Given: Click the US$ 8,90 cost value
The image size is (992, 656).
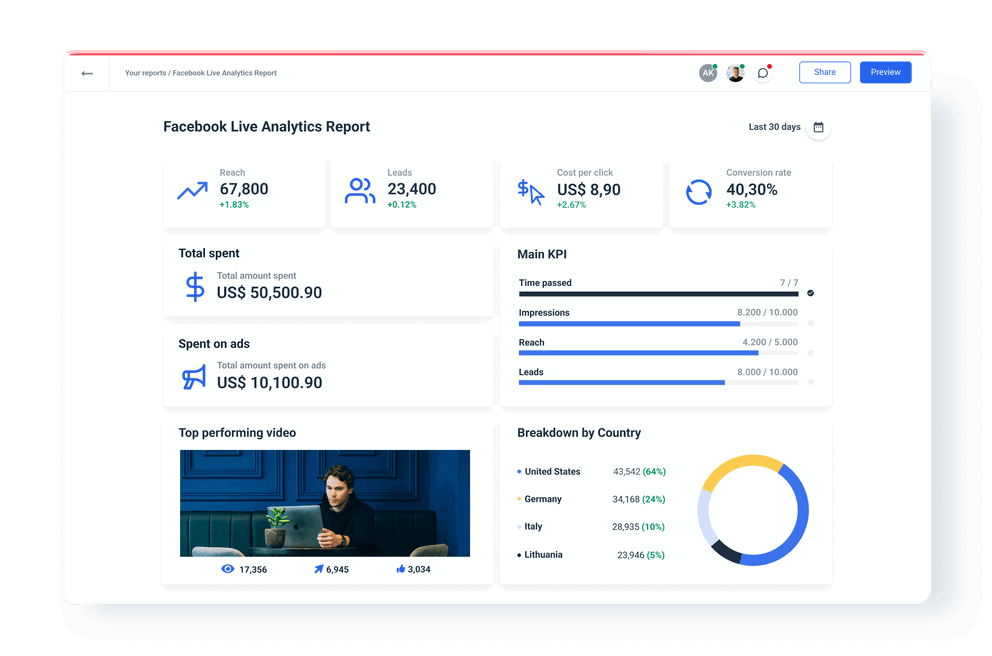Looking at the screenshot, I should (588, 190).
